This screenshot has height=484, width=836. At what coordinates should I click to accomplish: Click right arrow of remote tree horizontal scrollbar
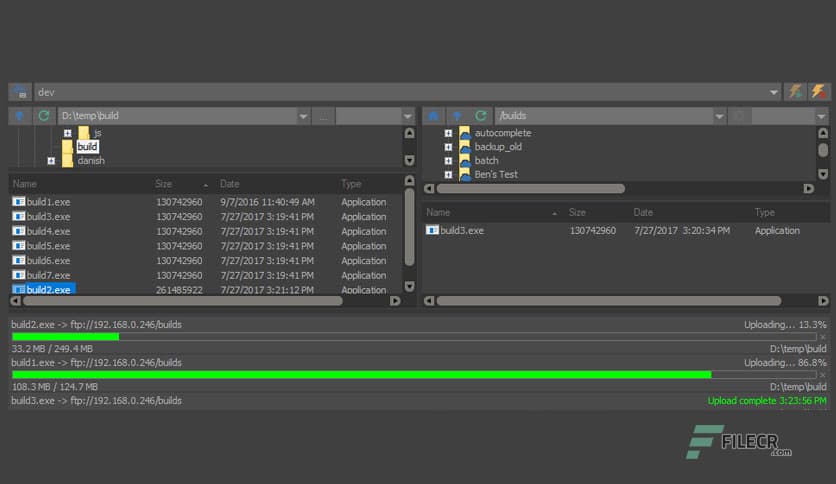pyautogui.click(x=809, y=188)
